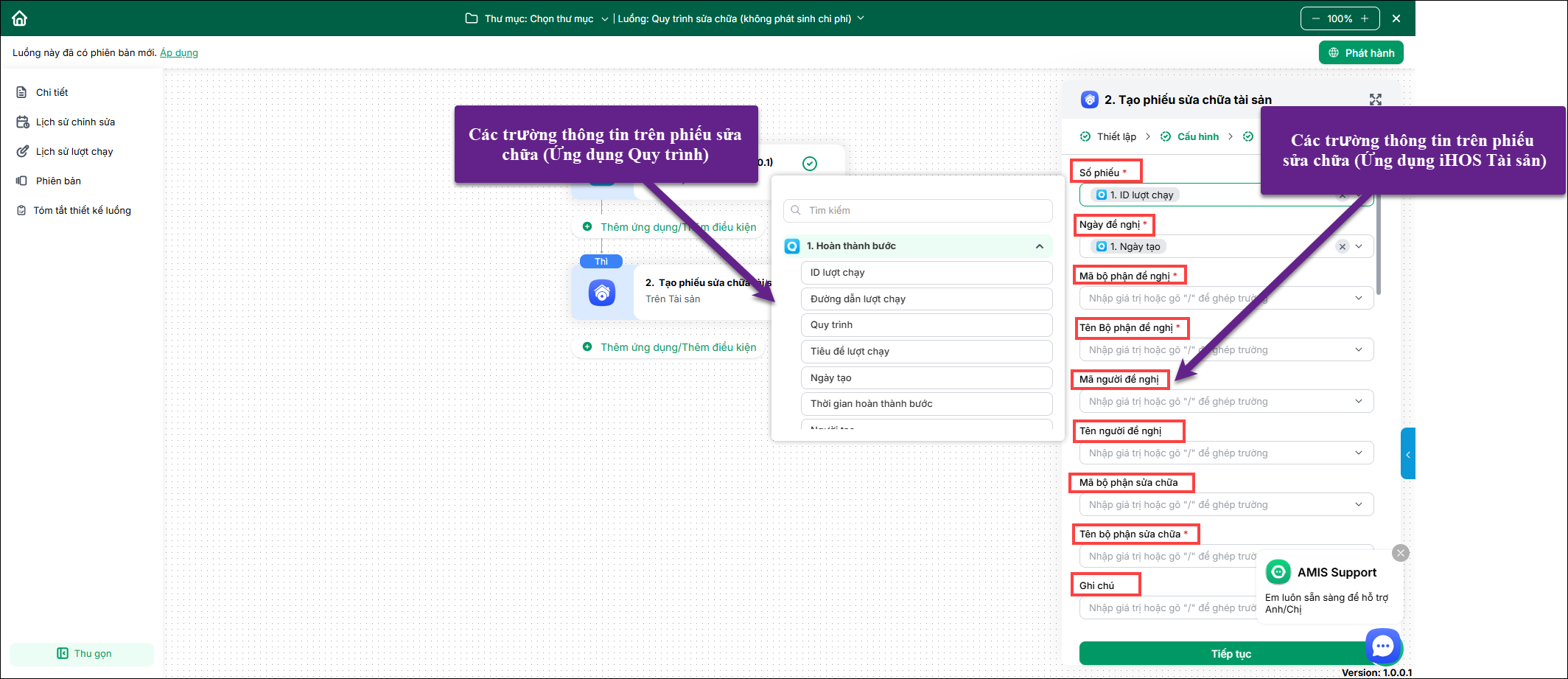Open Lịch sử chỉnh sửa in sidebar

click(75, 122)
